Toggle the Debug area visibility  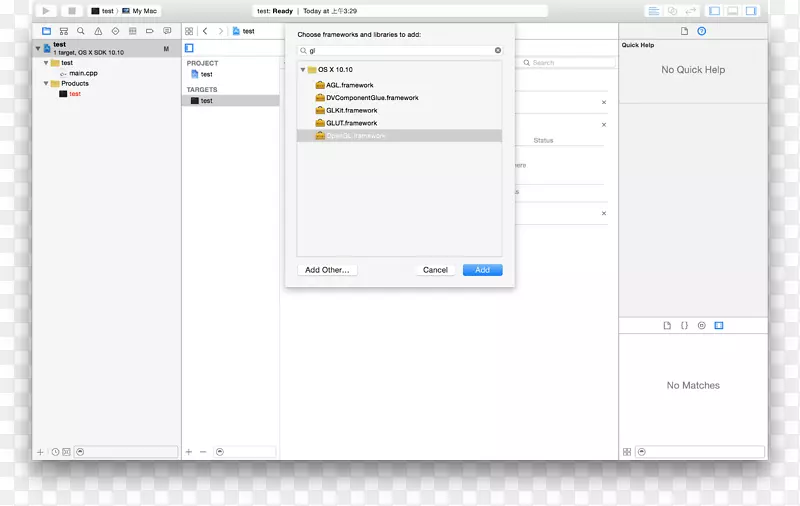coord(733,11)
